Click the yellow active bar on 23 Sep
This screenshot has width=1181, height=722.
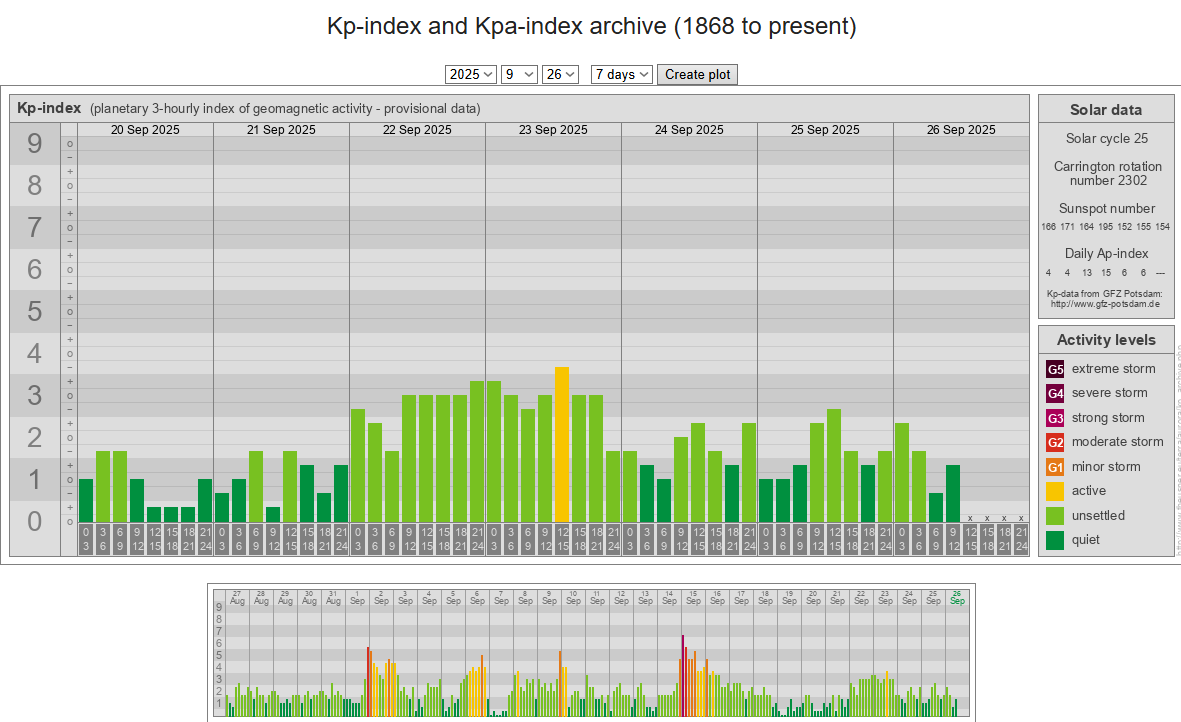pos(562,445)
